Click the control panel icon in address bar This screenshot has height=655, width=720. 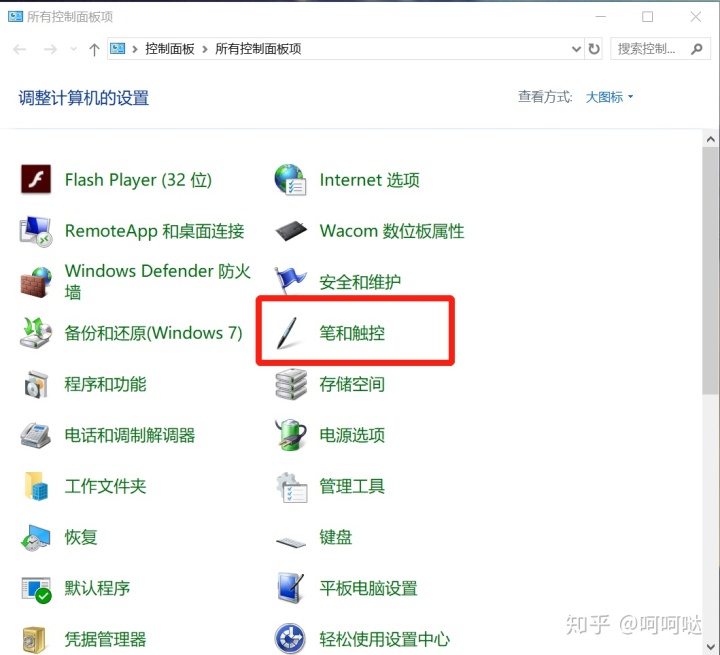(x=118, y=48)
